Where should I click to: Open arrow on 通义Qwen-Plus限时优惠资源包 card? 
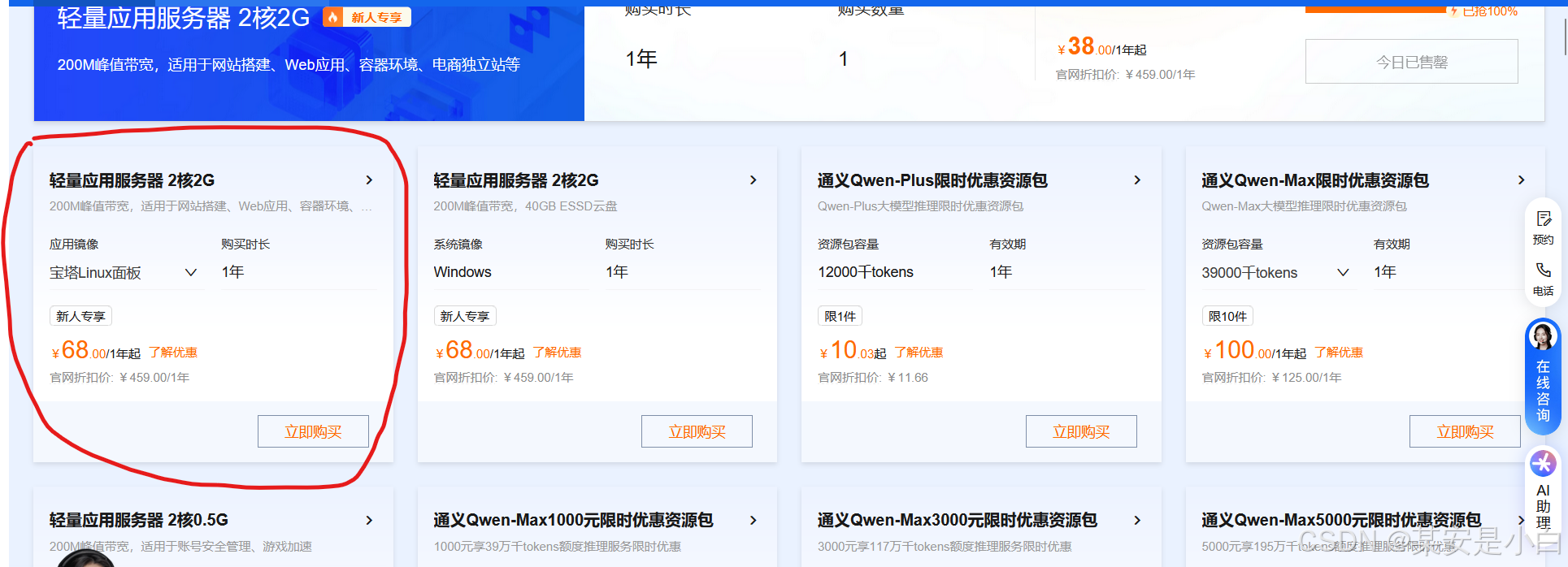(1137, 180)
